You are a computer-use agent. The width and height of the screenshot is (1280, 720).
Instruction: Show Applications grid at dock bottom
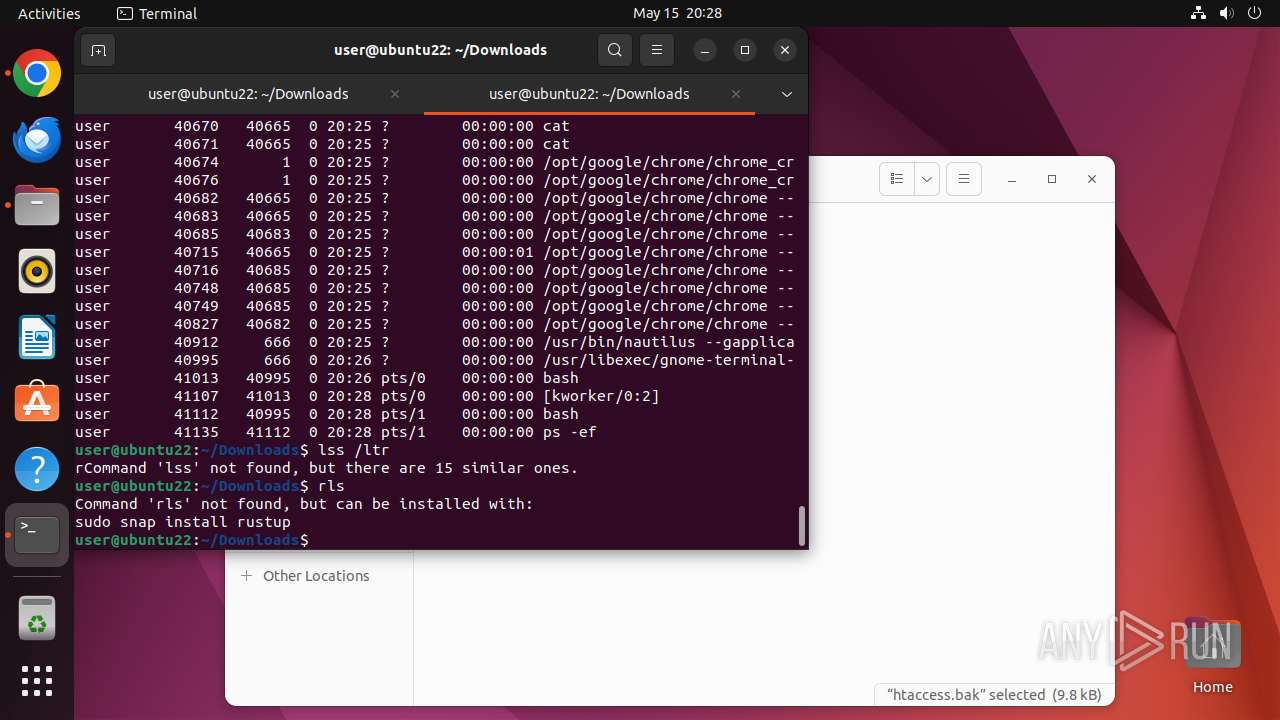[37, 681]
